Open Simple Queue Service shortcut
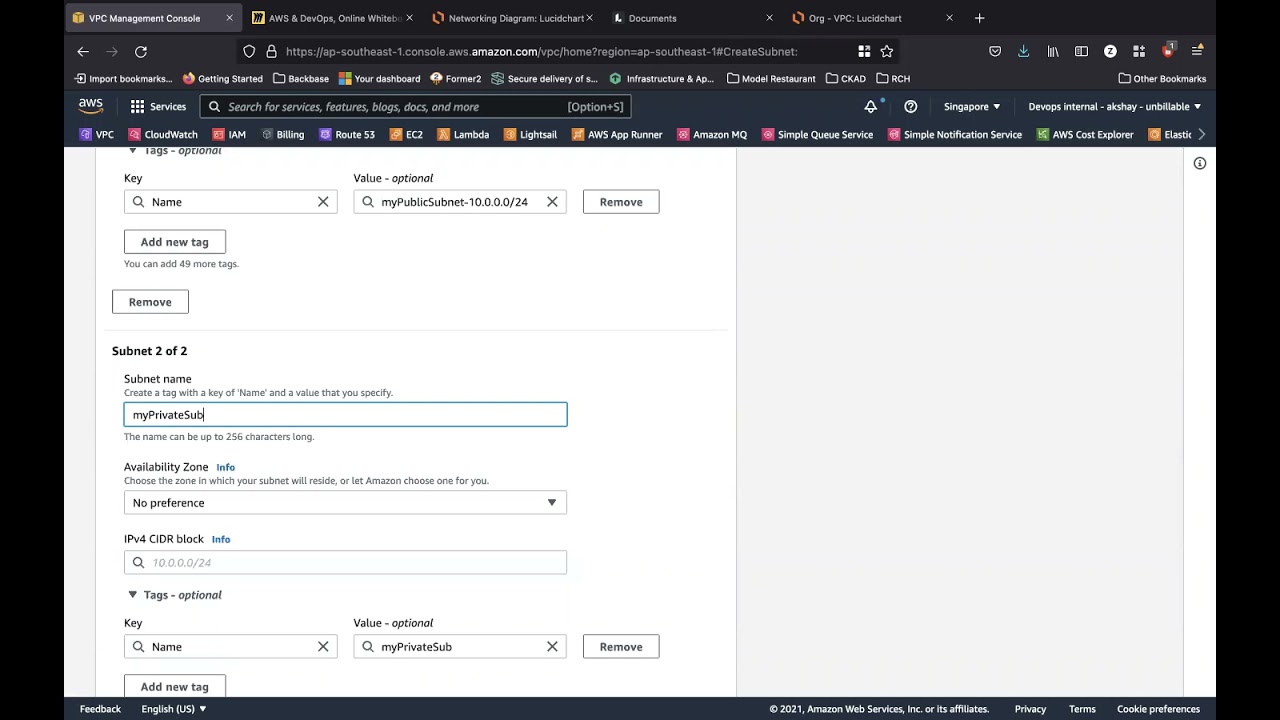This screenshot has width=1280, height=720. [x=818, y=134]
